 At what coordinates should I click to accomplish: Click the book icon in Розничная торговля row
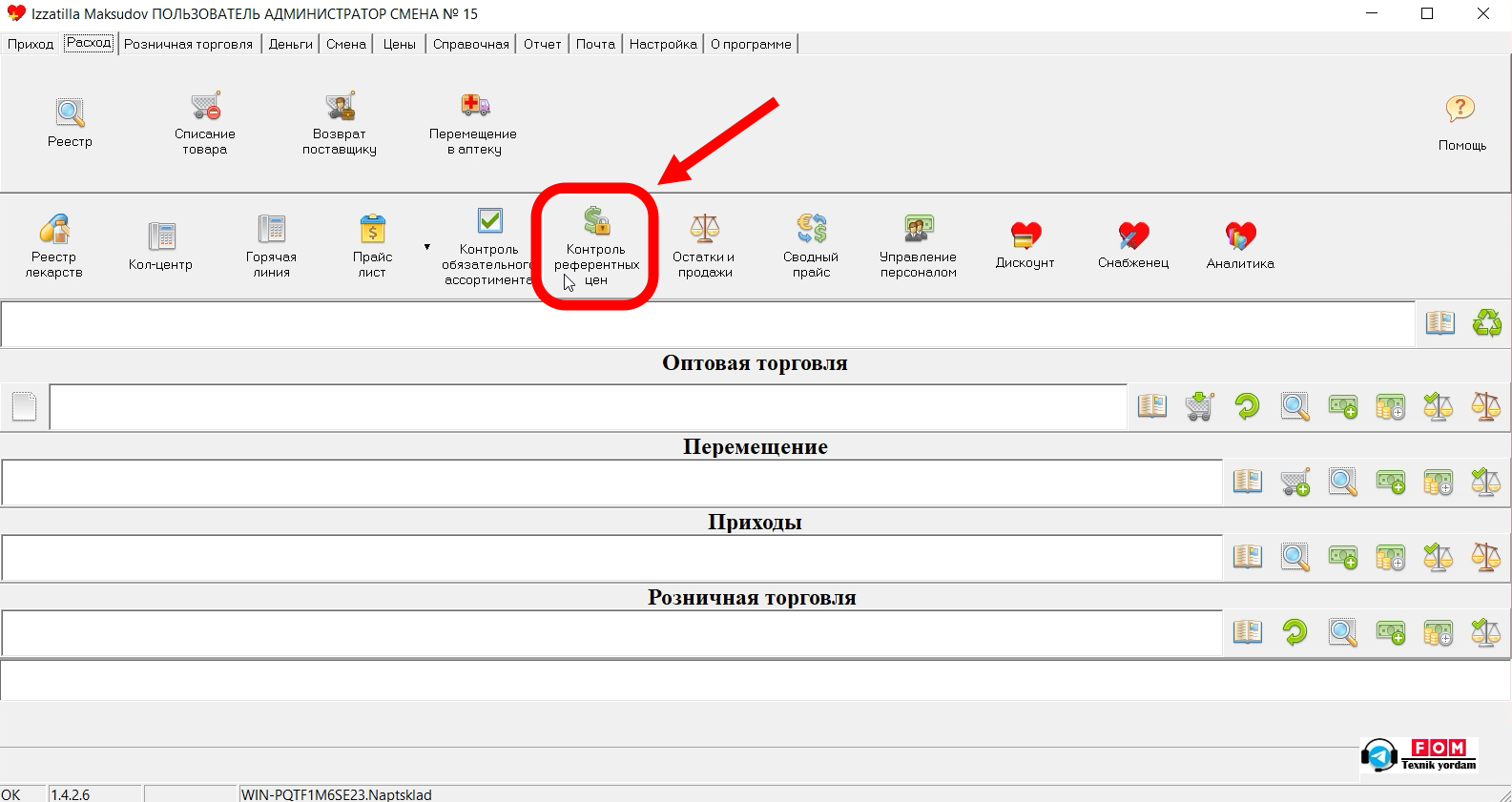[1248, 632]
